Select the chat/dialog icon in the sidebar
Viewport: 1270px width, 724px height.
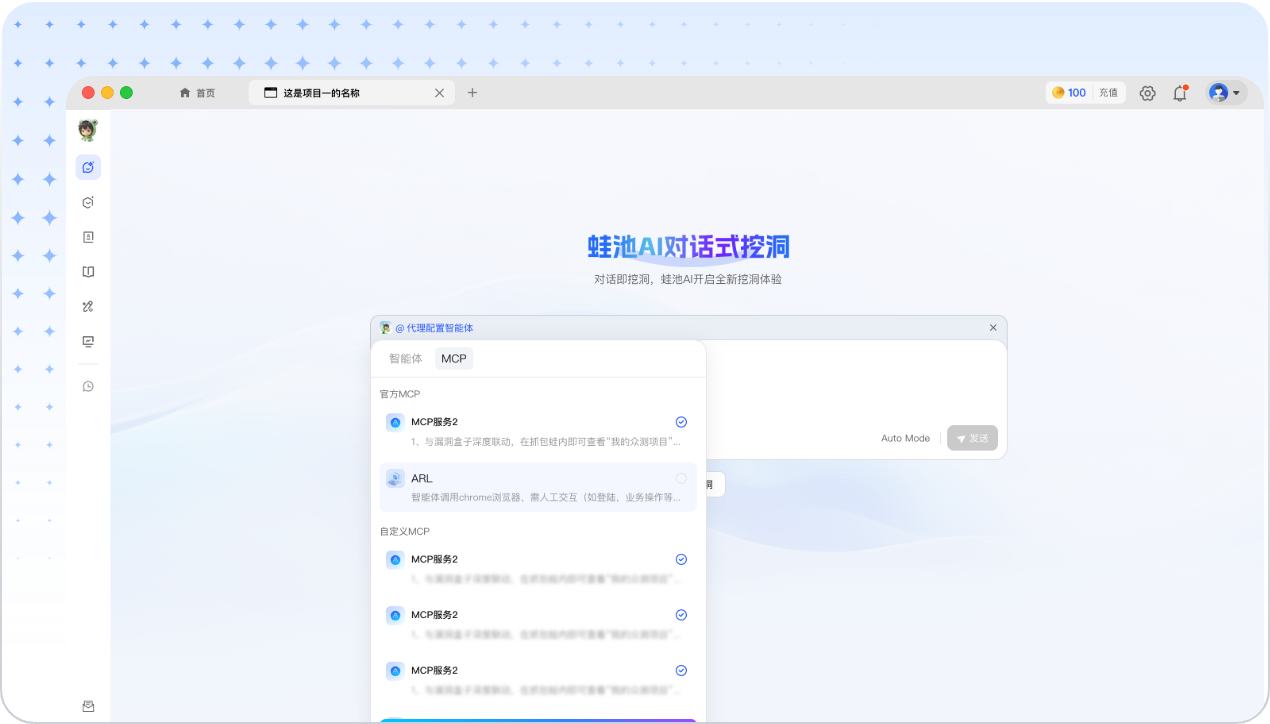pos(88,167)
